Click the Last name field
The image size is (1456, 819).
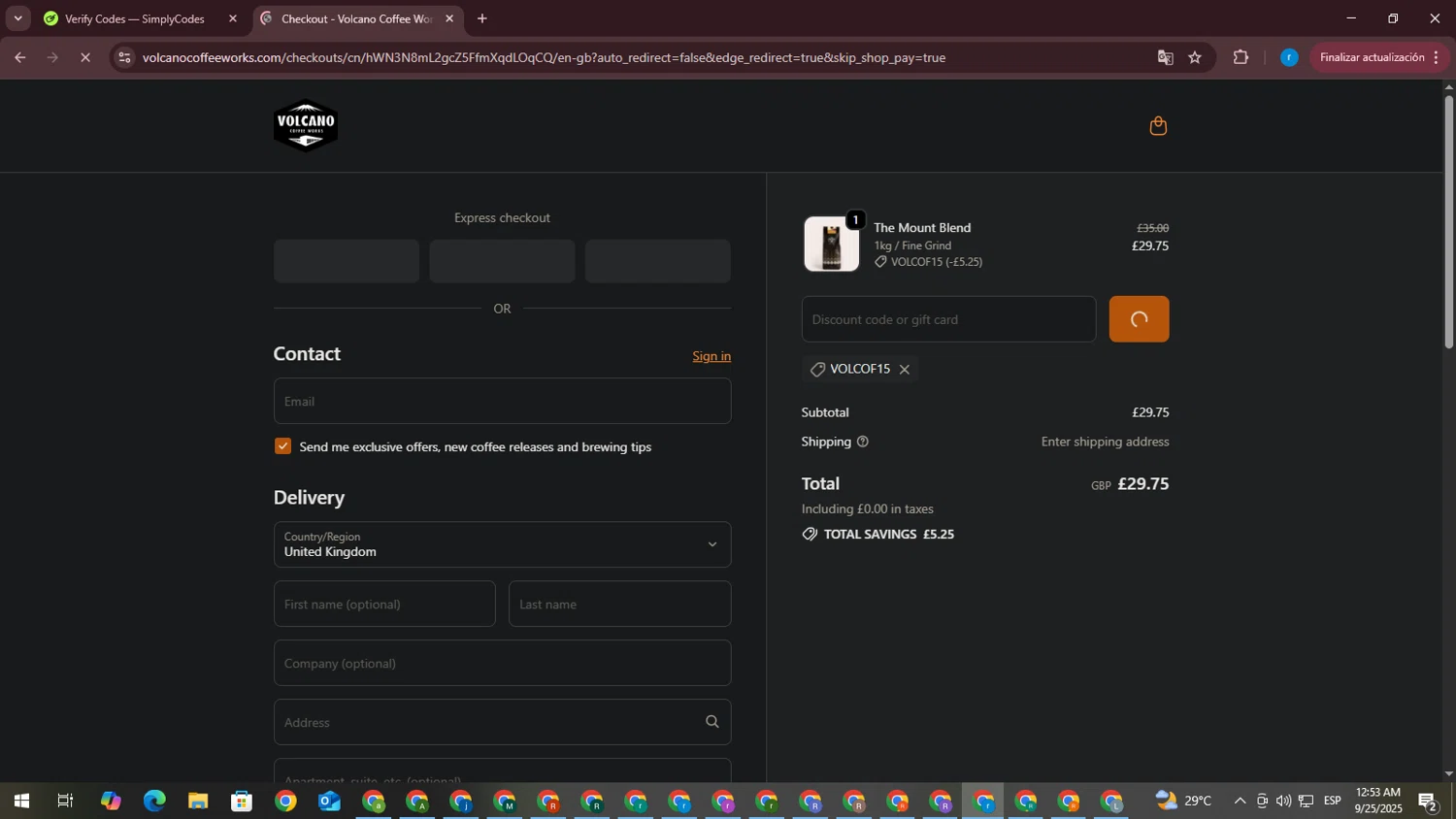(619, 604)
